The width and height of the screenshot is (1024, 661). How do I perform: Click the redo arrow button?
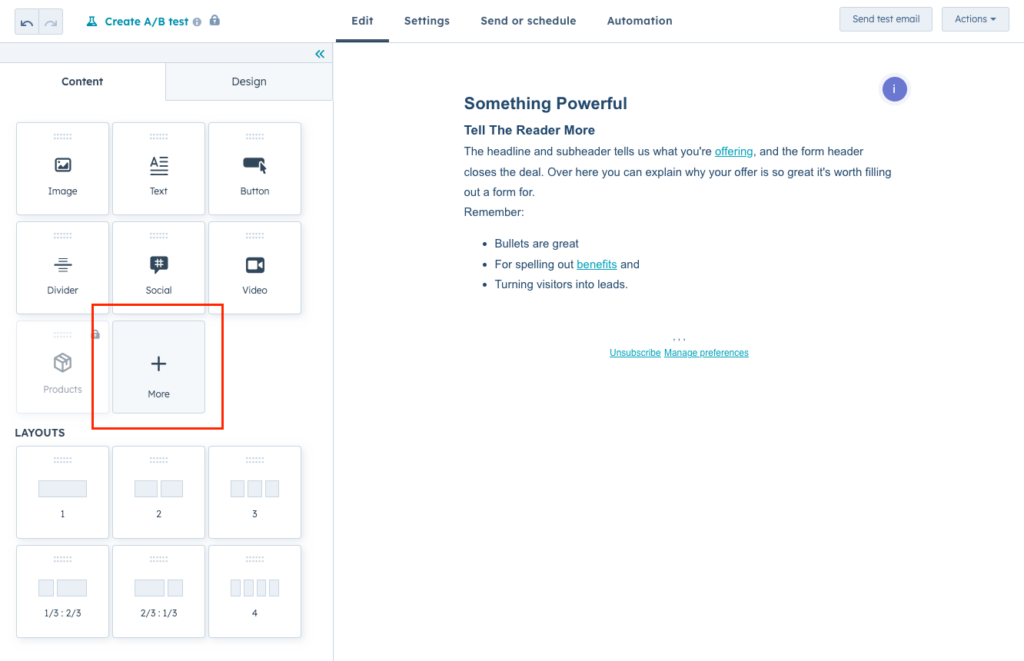(51, 22)
